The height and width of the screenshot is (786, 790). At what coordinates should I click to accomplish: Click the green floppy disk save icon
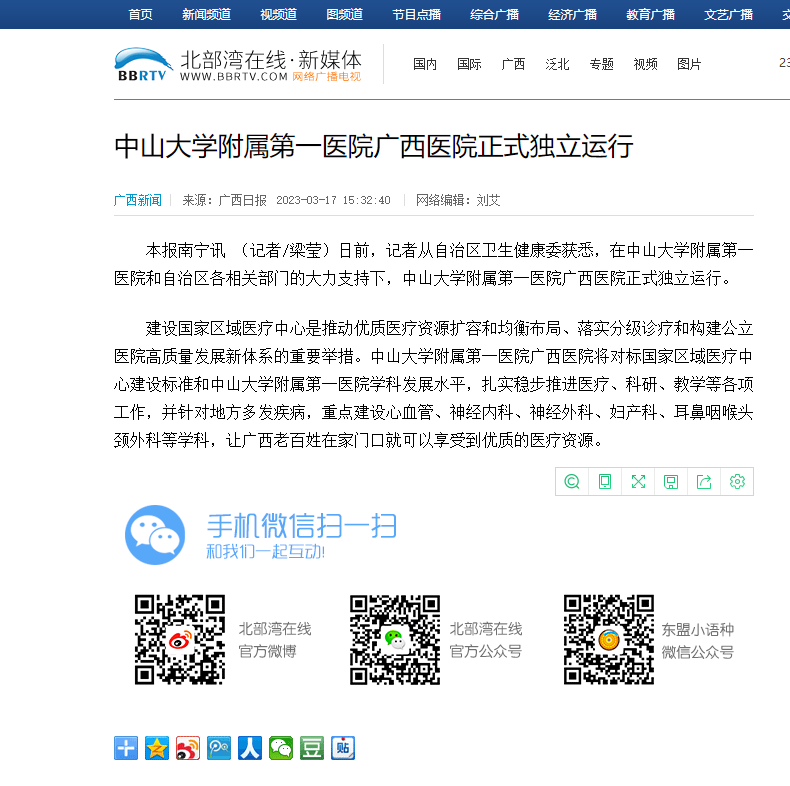pos(671,481)
